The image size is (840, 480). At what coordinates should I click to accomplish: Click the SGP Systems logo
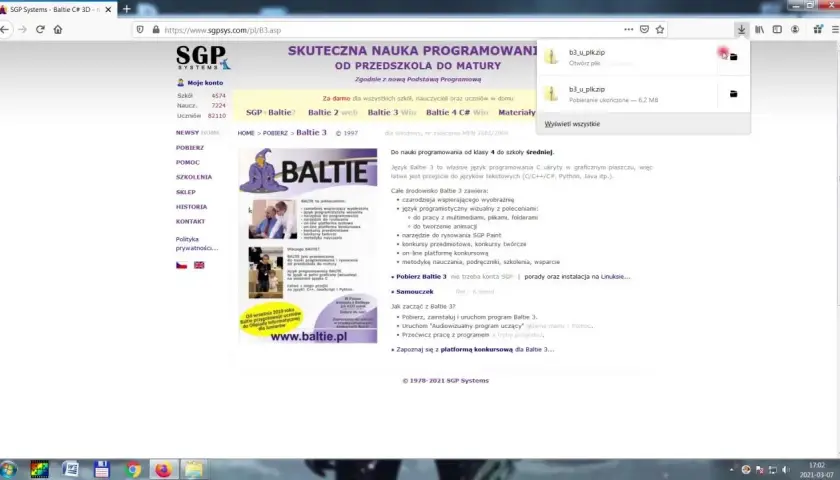(x=202, y=57)
